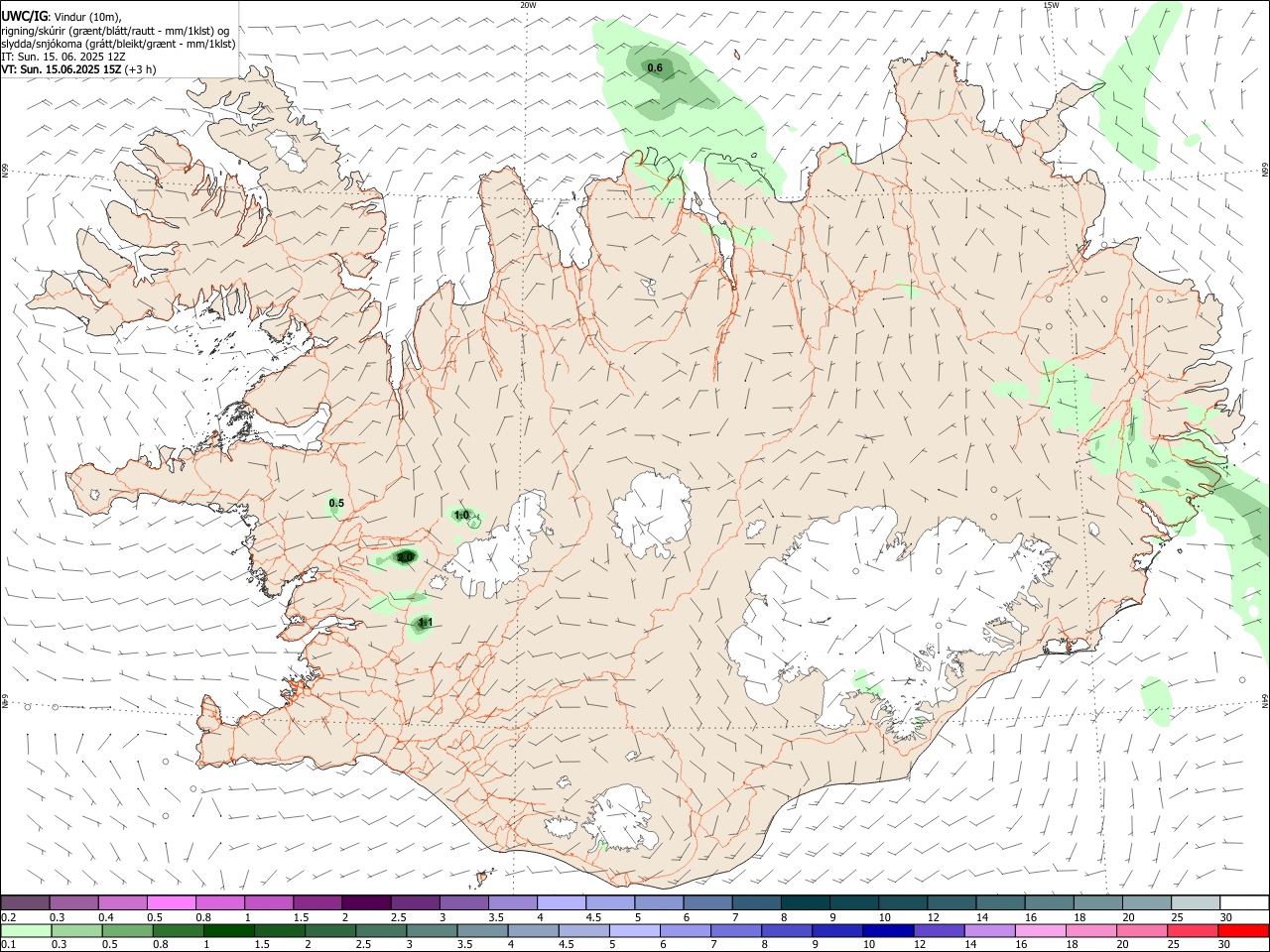1270x952 pixels.
Task: Pick the medium green 0.5–0.8 rain scale swatch
Action: coord(127,930)
